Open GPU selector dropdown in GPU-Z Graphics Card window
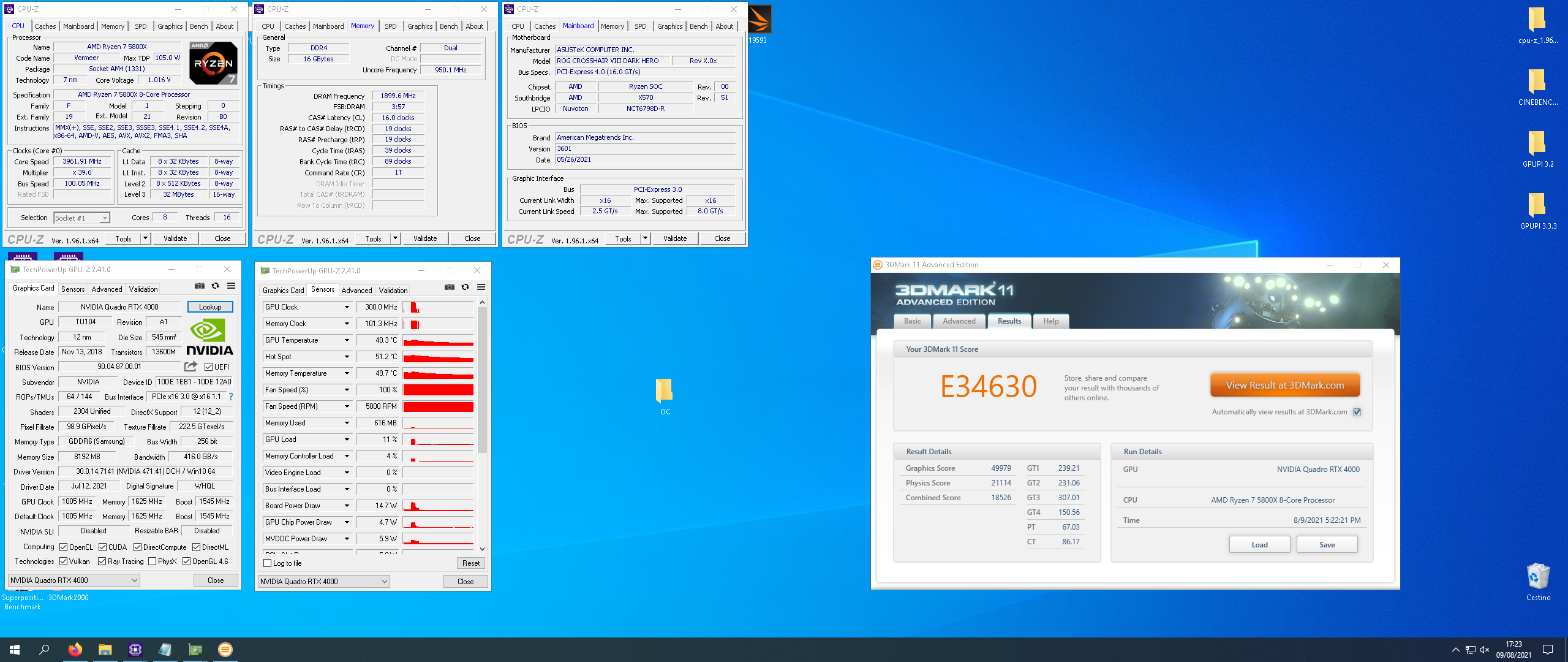 pyautogui.click(x=73, y=580)
